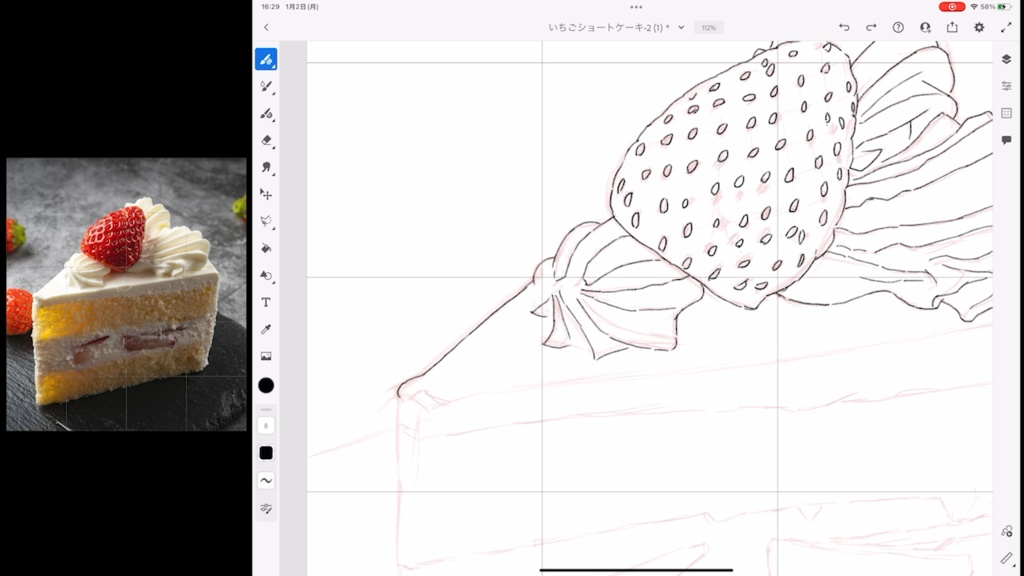
Task: Tap the Share and export button
Action: pyautogui.click(x=952, y=27)
